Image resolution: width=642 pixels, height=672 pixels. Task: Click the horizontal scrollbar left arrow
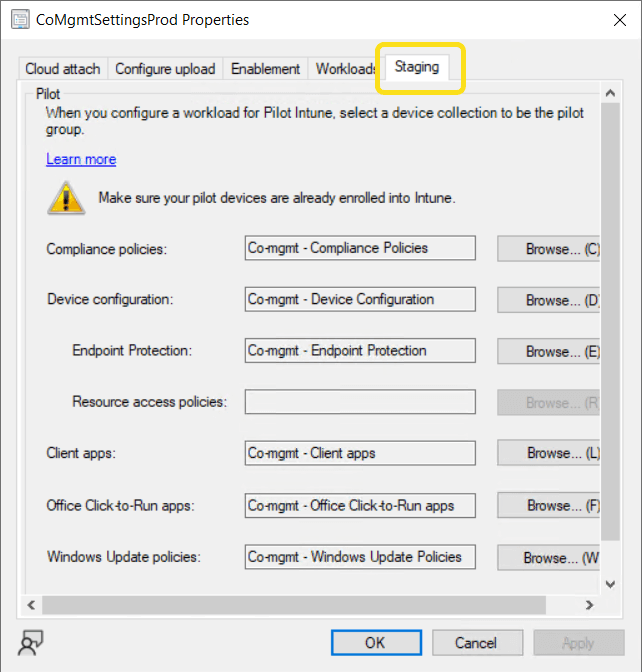31,605
